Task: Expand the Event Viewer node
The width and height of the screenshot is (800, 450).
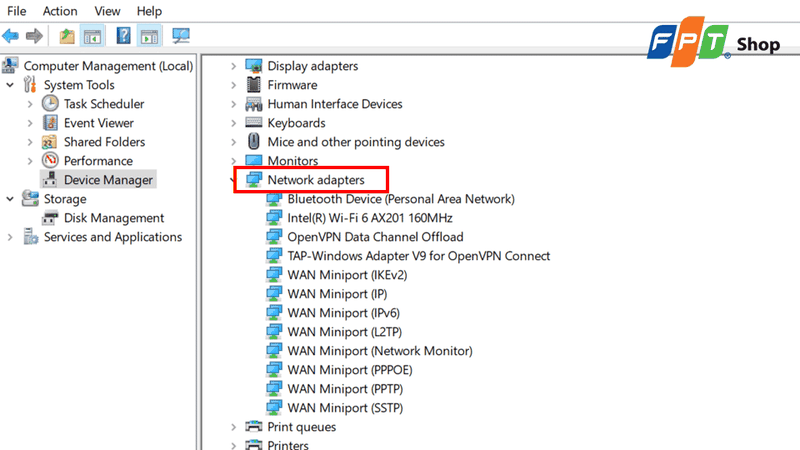Action: pos(30,123)
